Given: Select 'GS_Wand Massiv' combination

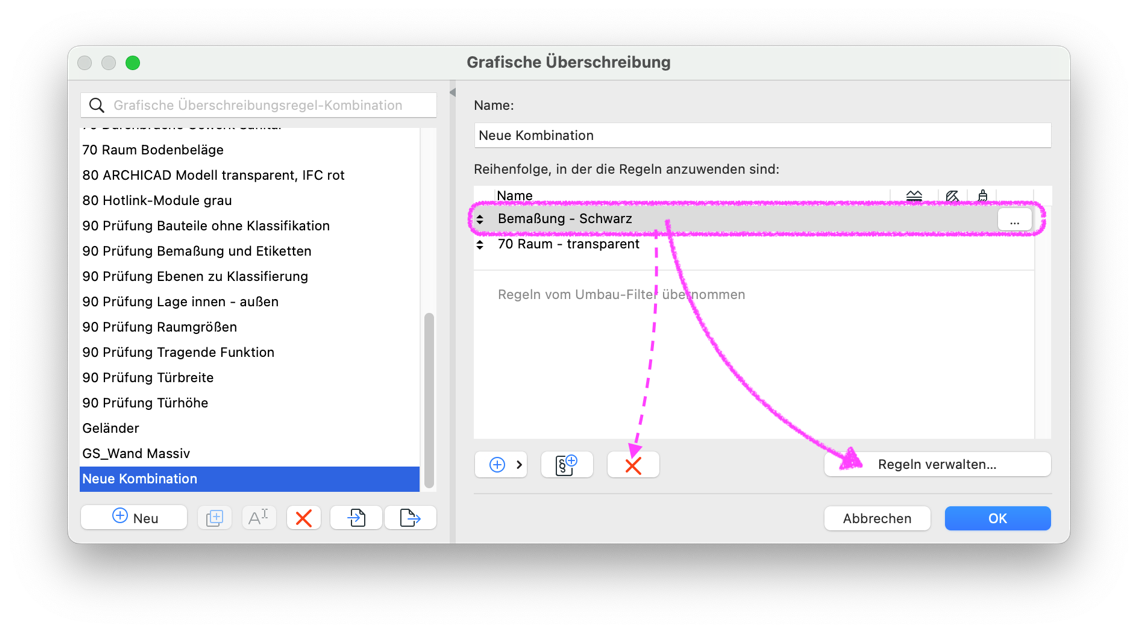Looking at the screenshot, I should (249, 454).
